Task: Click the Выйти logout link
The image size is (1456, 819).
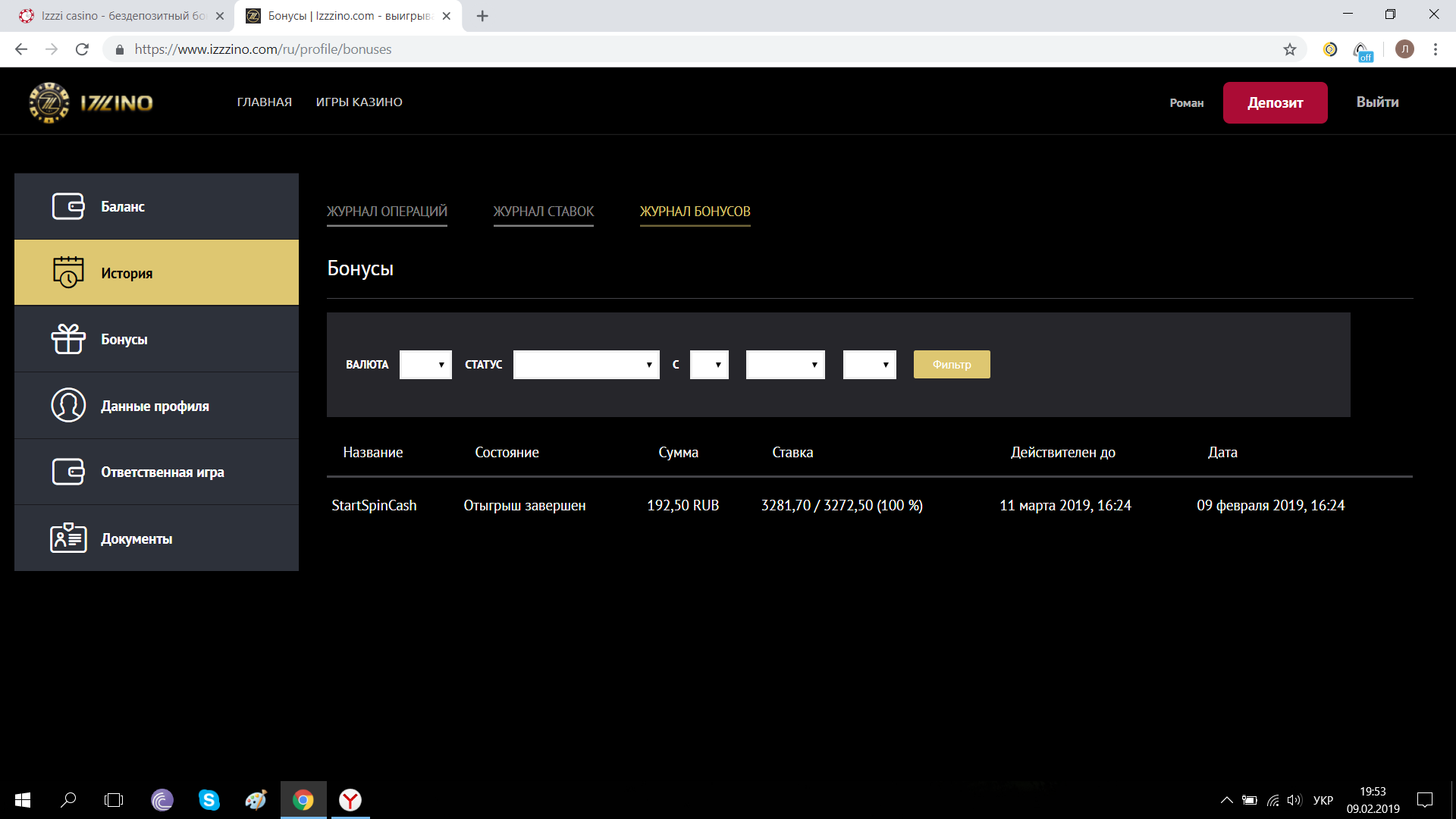Action: (x=1377, y=102)
